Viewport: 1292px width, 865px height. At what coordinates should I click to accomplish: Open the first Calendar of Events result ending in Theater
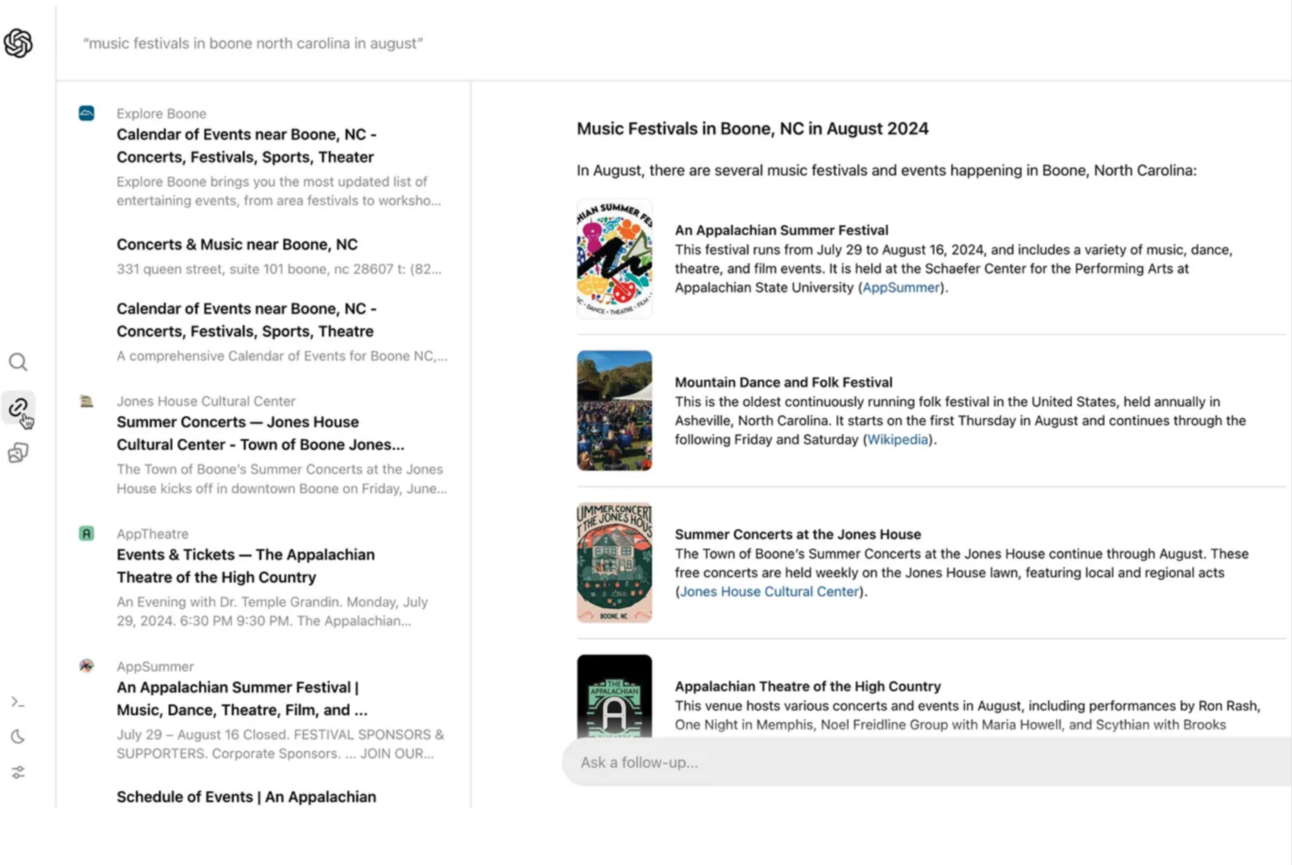point(246,146)
